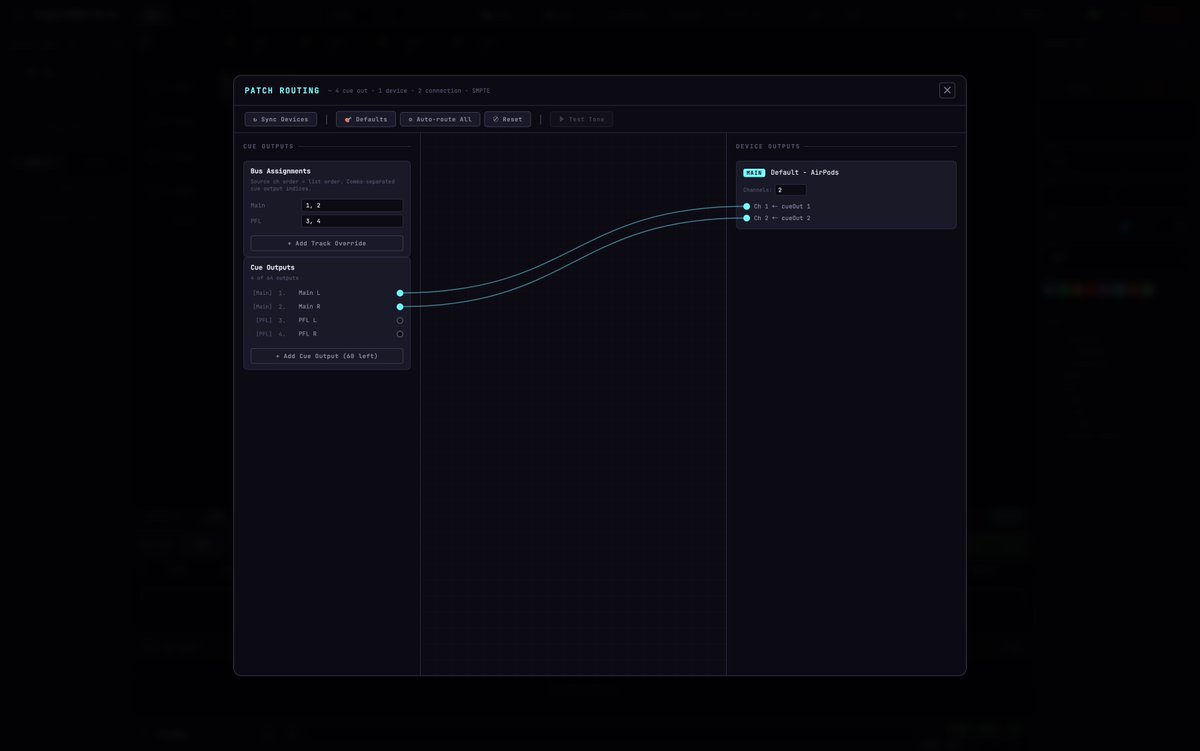Click the Bus Assignments heading

[x=280, y=171]
